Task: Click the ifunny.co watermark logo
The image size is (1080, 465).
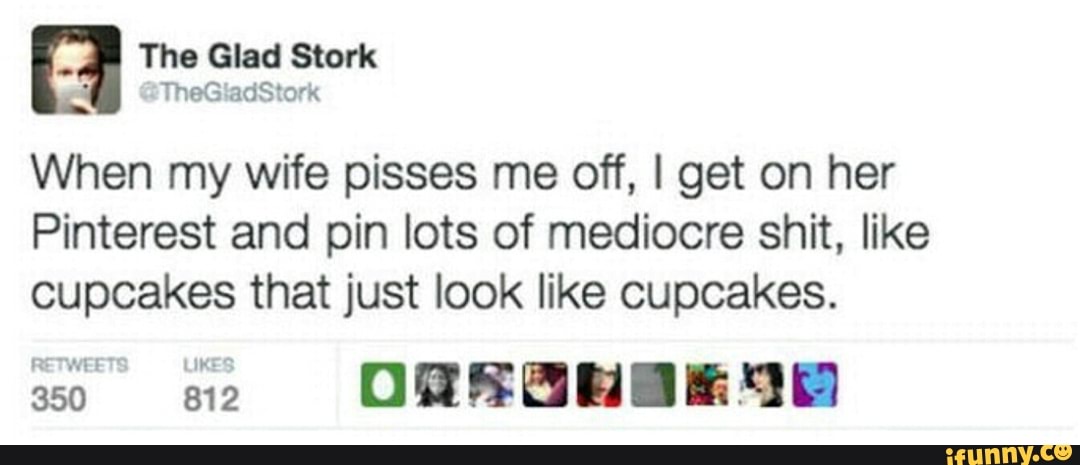Action: point(1009,455)
